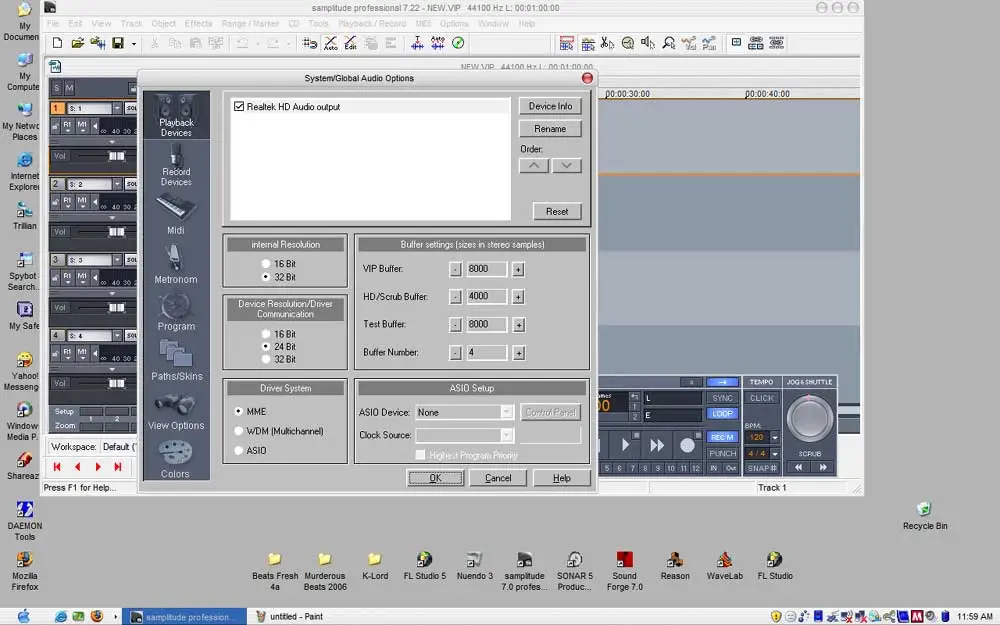Click the Reset button
Image resolution: width=1000 pixels, height=625 pixels.
click(x=557, y=212)
